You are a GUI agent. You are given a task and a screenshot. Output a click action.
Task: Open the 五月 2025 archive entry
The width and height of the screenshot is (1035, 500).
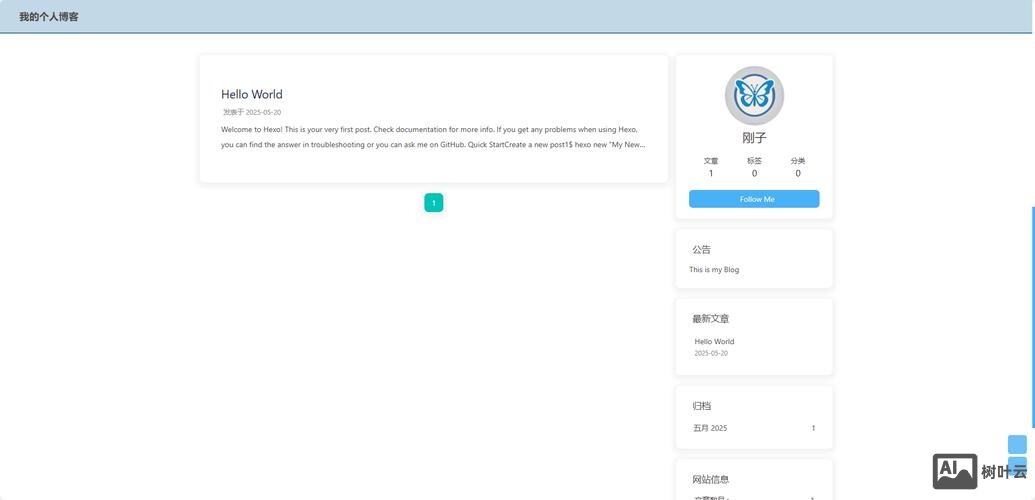710,428
